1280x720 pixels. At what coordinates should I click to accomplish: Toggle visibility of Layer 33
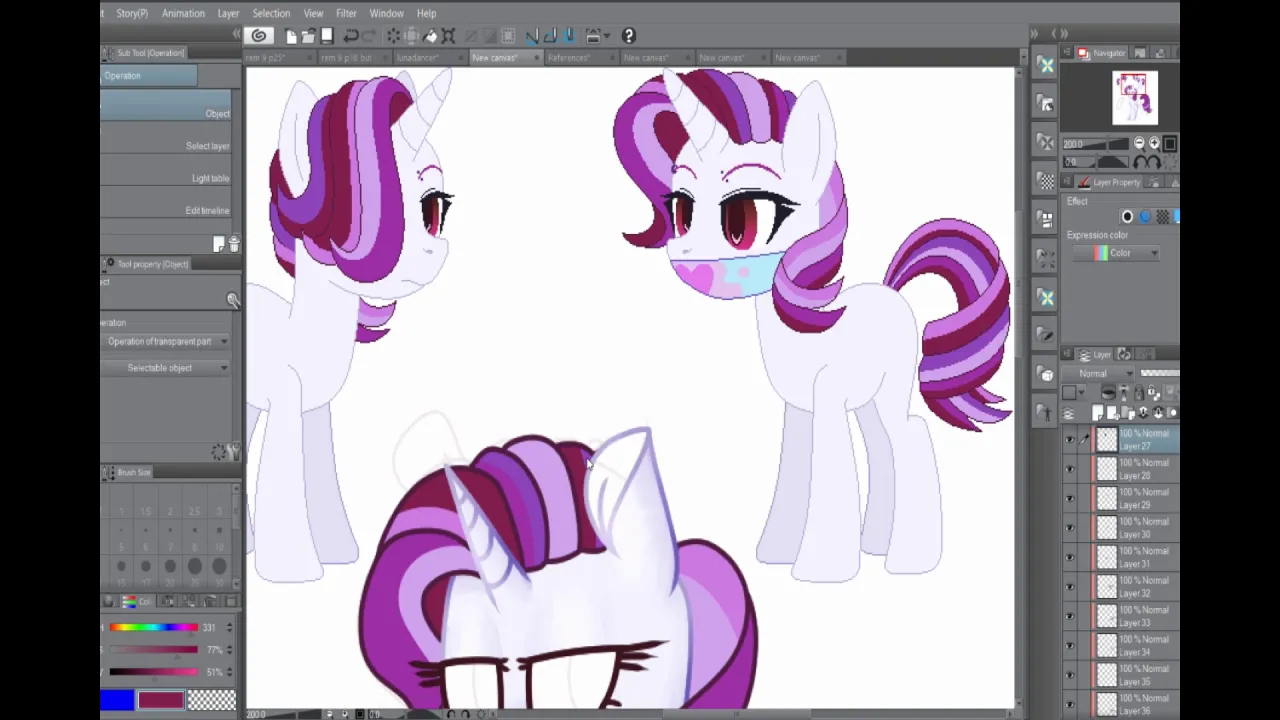tap(1070, 616)
